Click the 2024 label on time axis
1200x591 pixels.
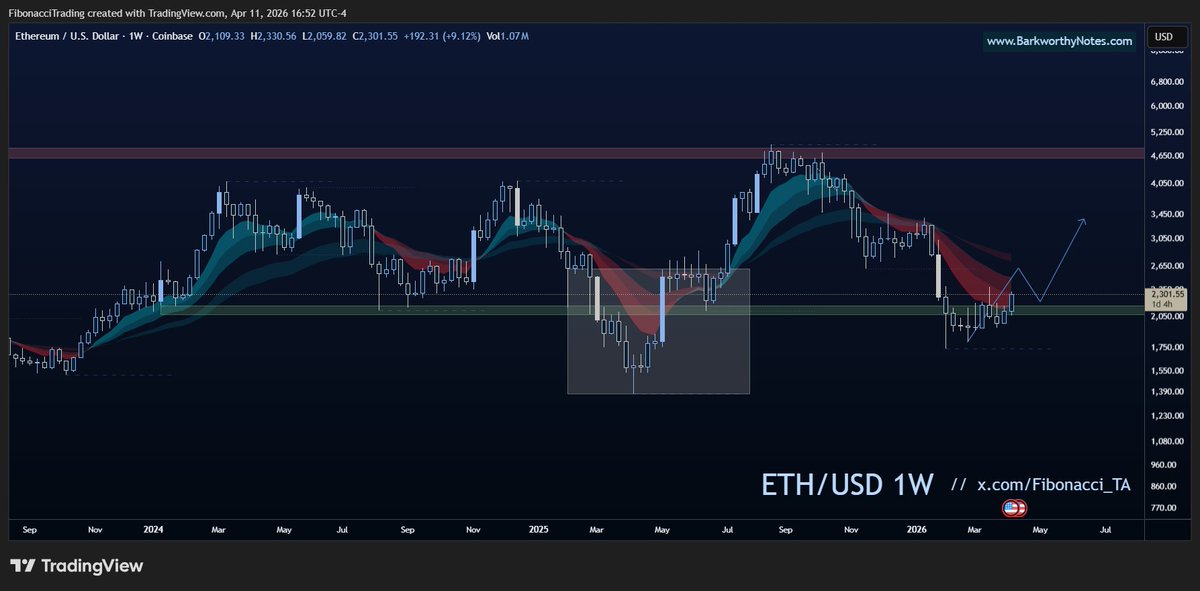click(153, 529)
